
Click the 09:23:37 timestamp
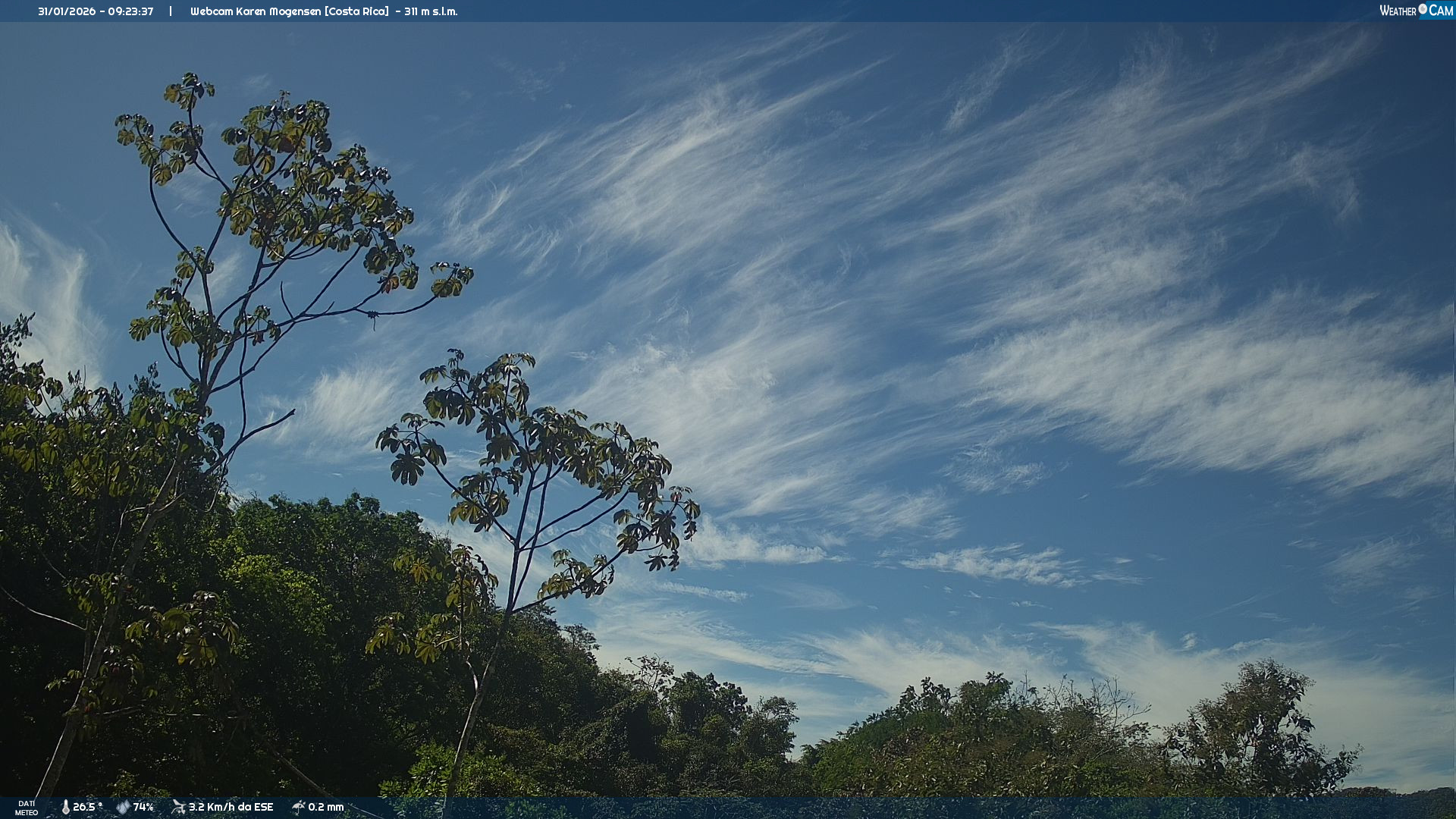pos(130,11)
